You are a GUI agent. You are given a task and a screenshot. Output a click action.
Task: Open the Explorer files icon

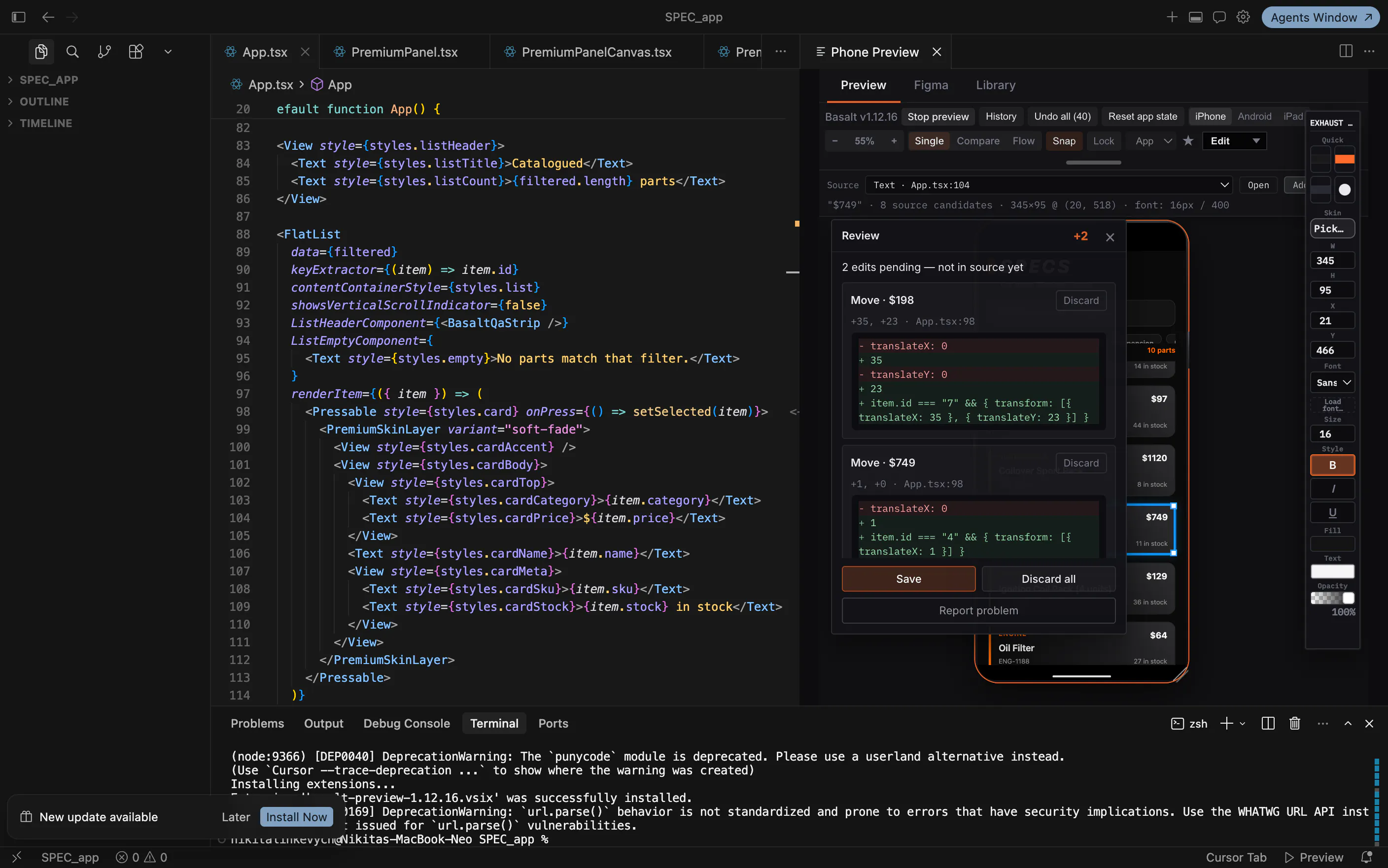coord(41,52)
